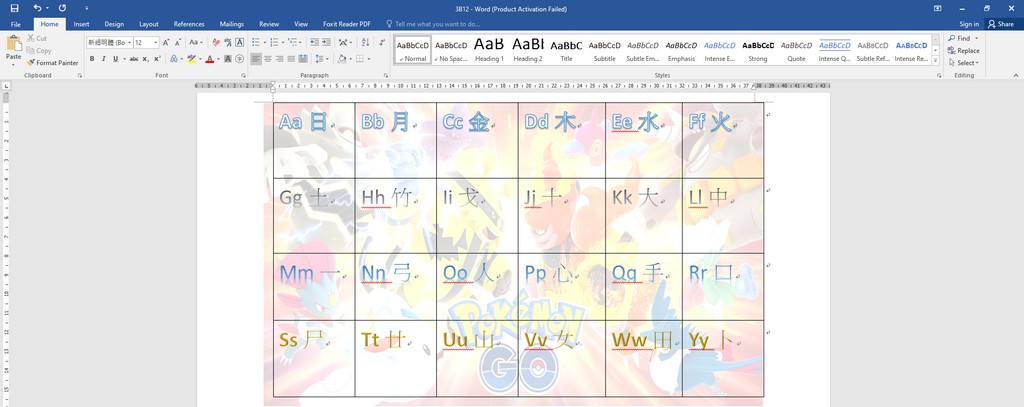
Task: Toggle Strikethrough formatting
Action: (x=134, y=59)
